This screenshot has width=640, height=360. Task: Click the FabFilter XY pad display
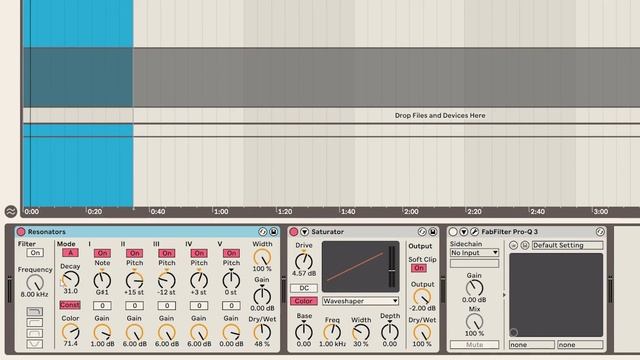tap(556, 295)
